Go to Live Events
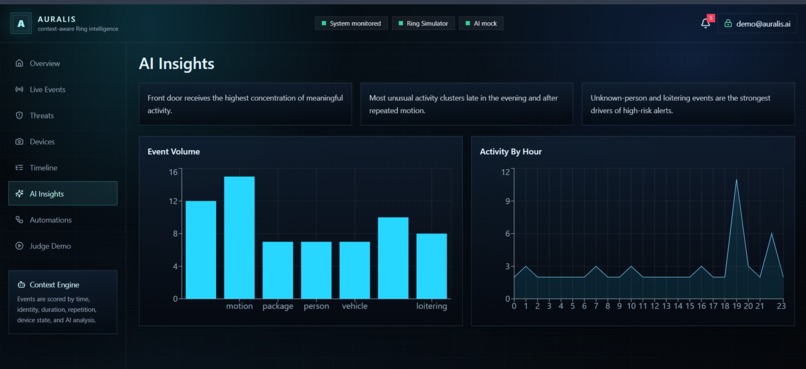This screenshot has height=369, width=806. (63, 89)
